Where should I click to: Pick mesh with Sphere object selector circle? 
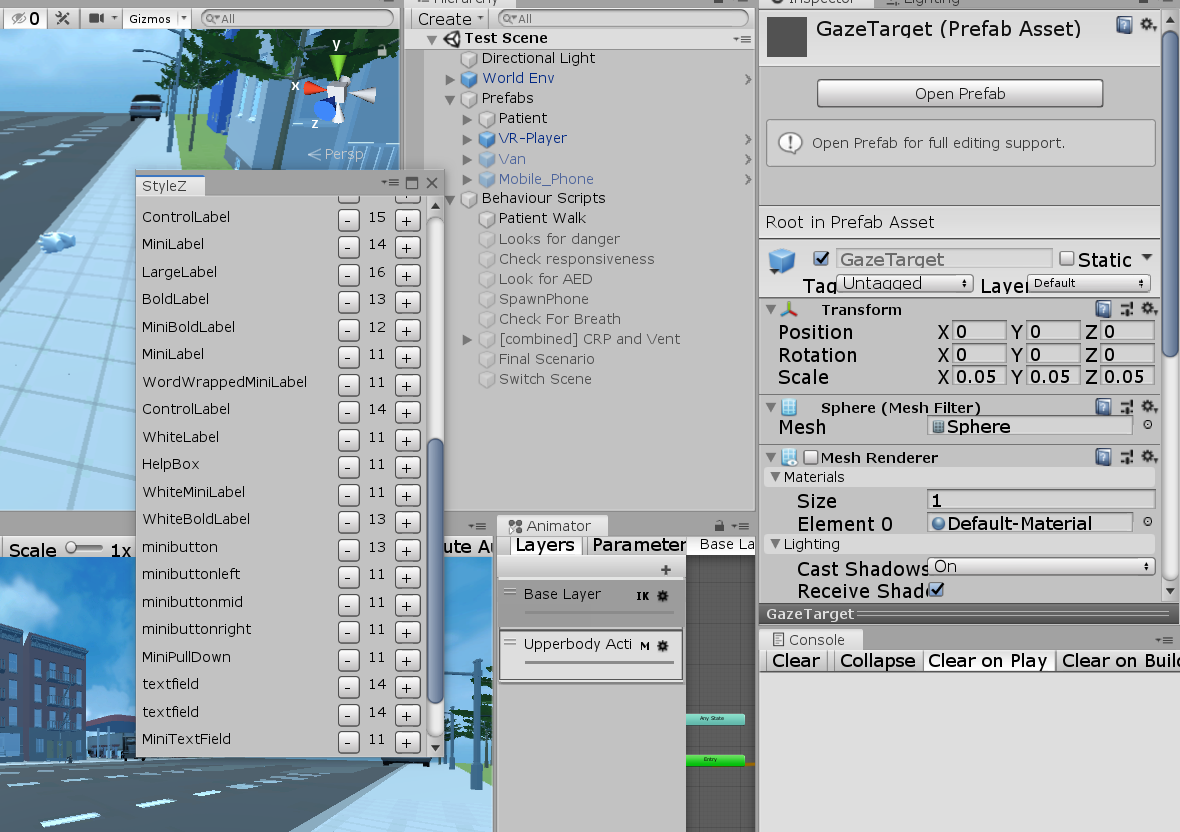pyautogui.click(x=1148, y=425)
